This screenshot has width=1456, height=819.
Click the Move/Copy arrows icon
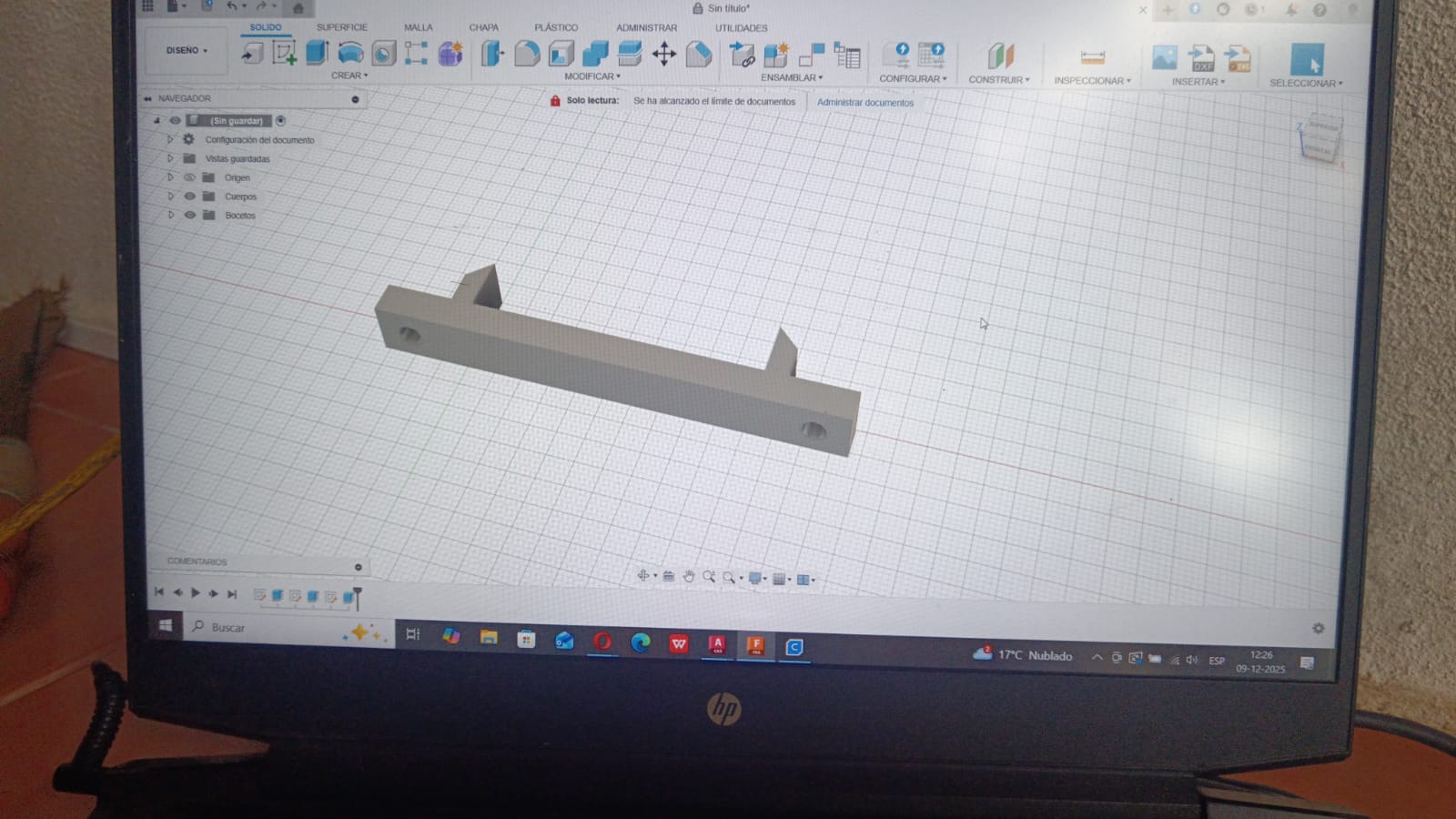point(664,55)
